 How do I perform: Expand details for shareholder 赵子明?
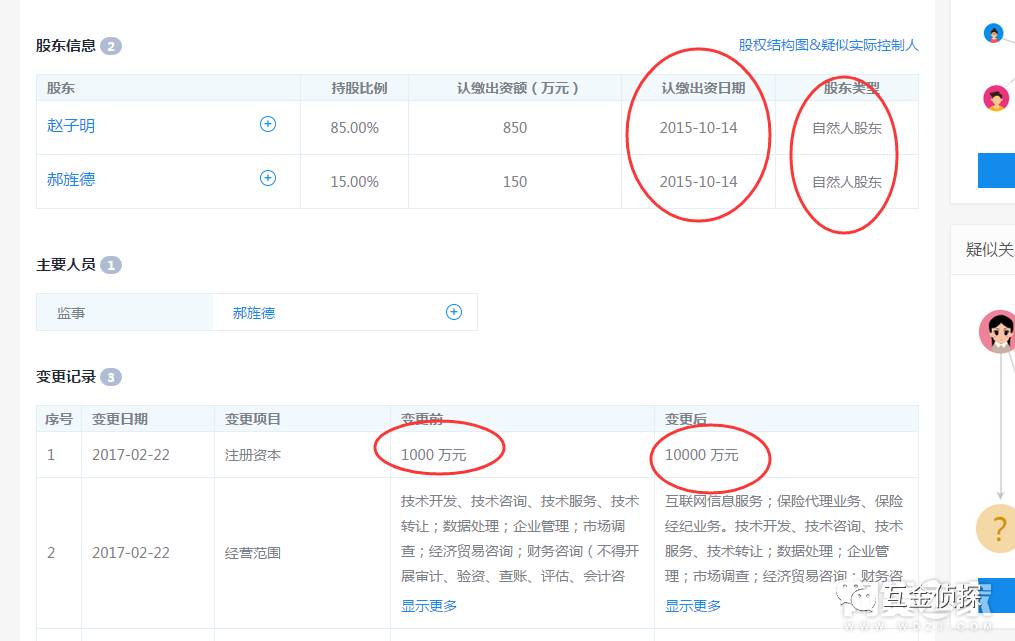click(x=267, y=124)
